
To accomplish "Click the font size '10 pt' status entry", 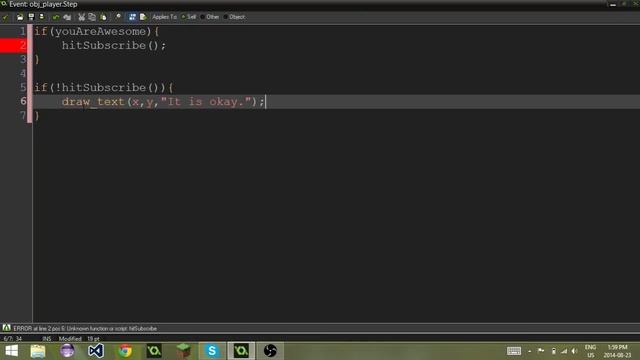I will click(93, 339).
